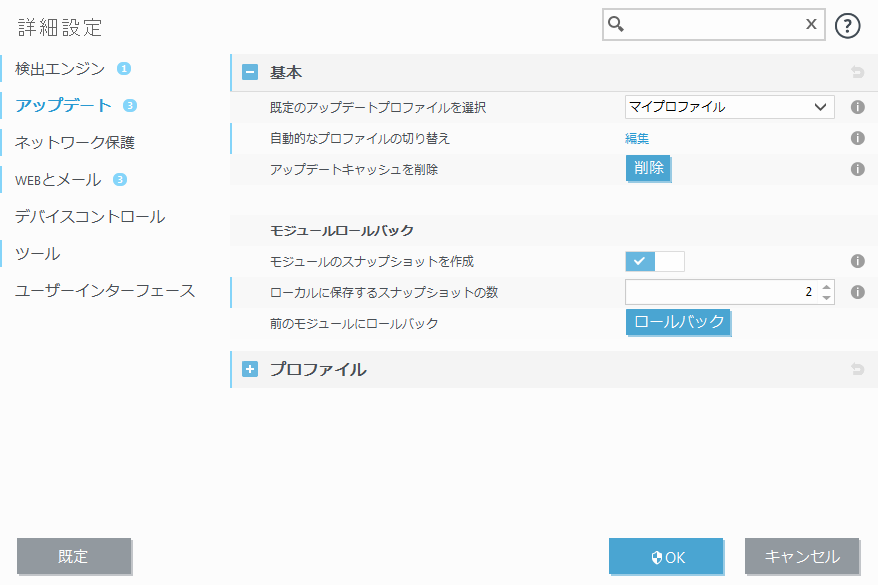This screenshot has width=878, height=585.
Task: Expand the プロファイル section
Action: [248, 369]
